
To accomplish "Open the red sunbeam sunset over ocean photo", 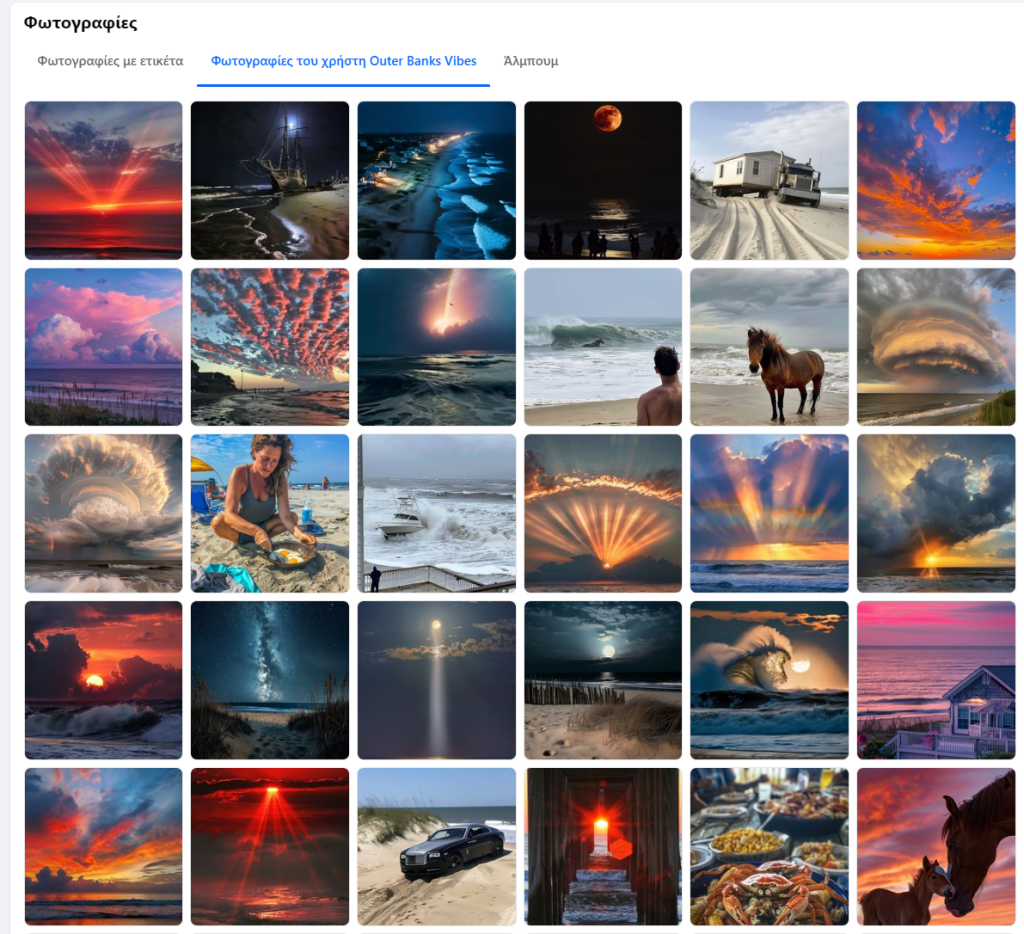I will pos(104,180).
